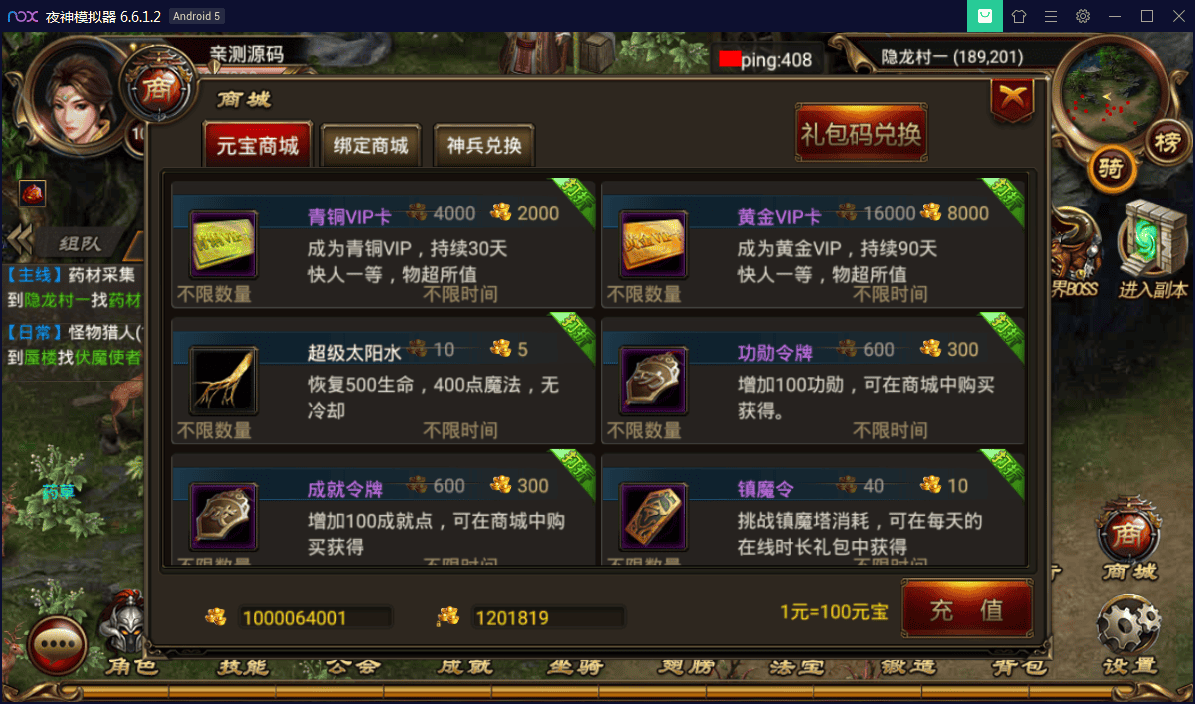
Task: Close the 商城 shop window
Action: point(1011,98)
